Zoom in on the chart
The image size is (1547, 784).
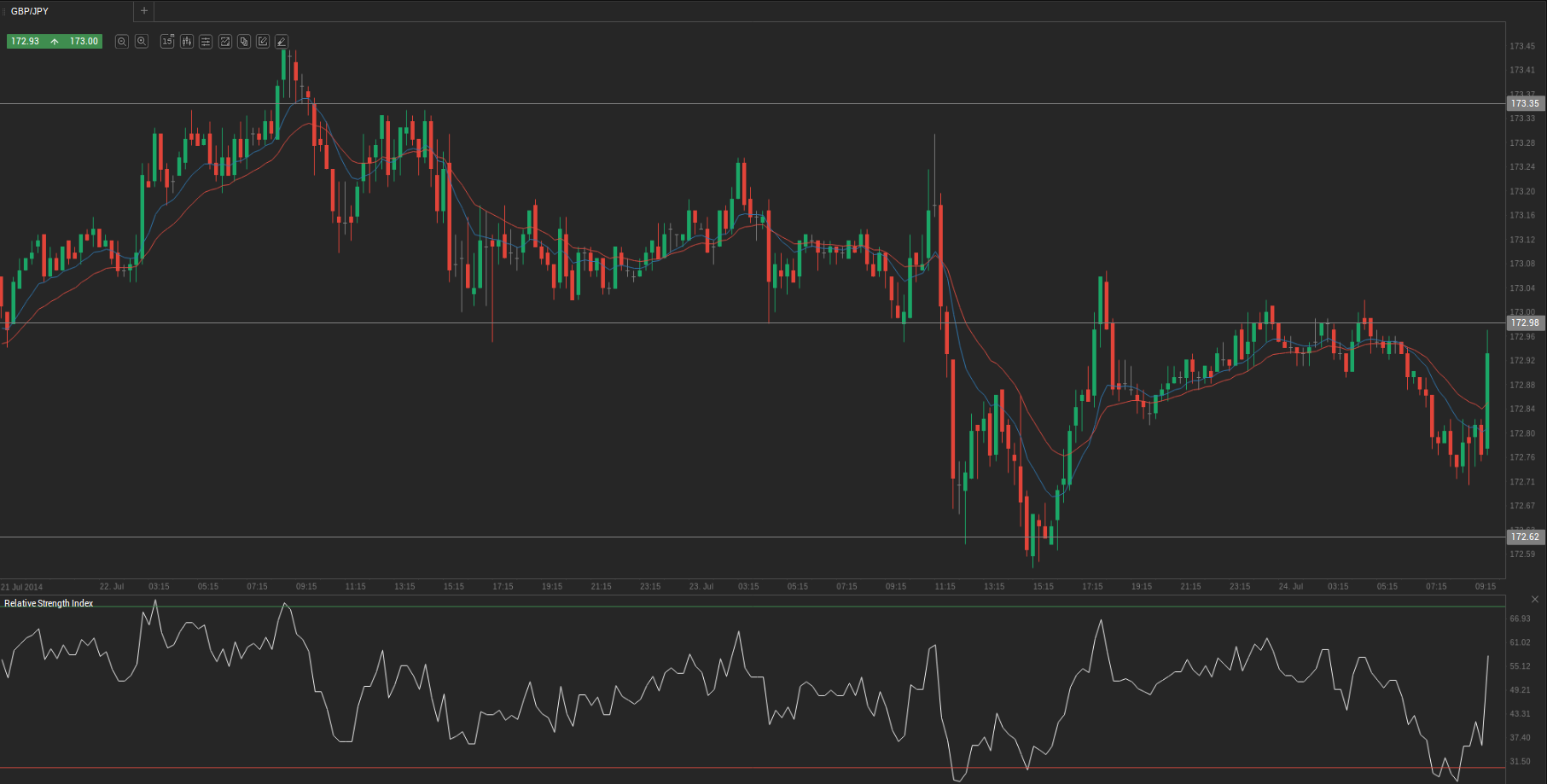pos(142,41)
